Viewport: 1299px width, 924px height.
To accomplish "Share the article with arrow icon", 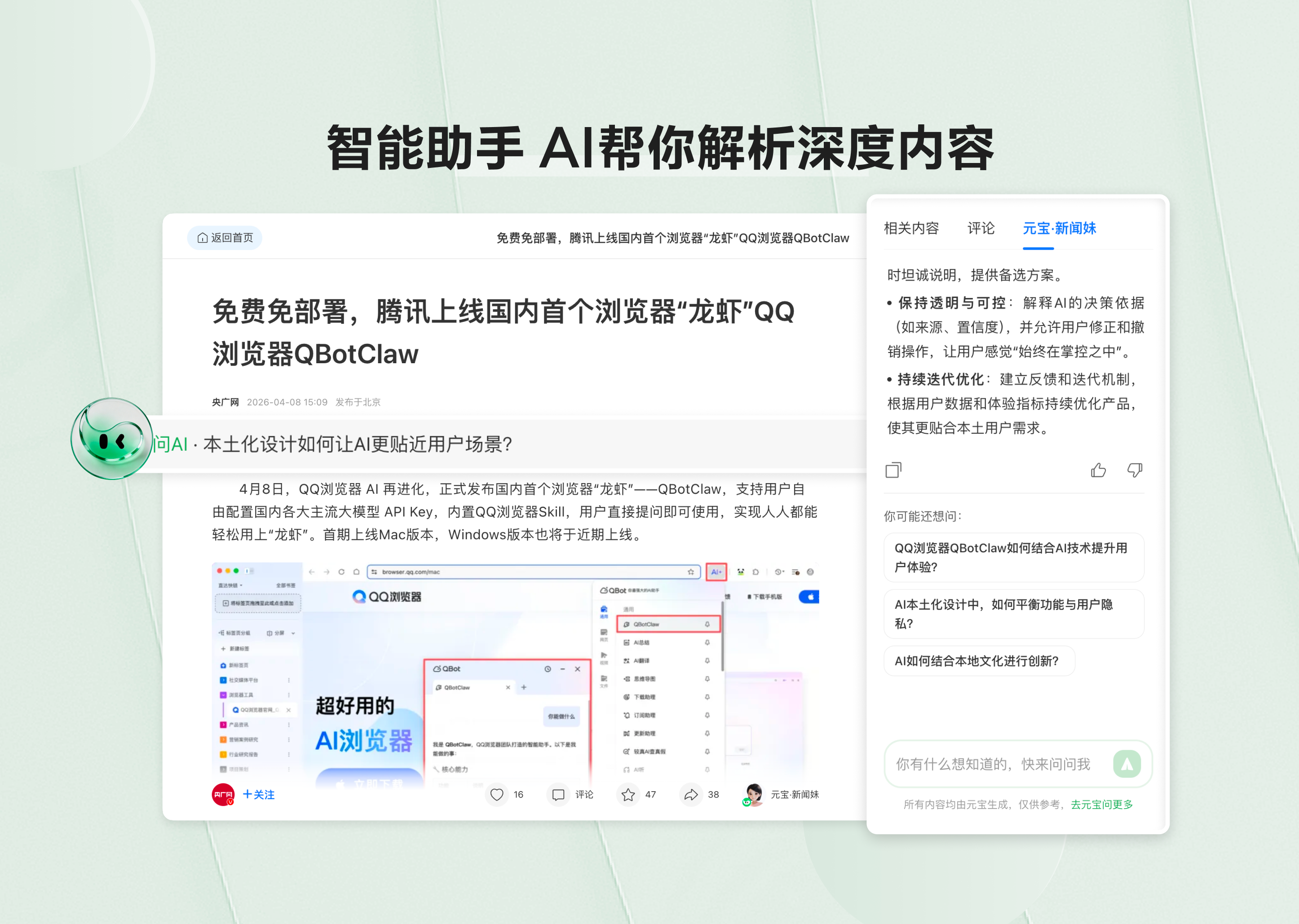I will (x=691, y=794).
